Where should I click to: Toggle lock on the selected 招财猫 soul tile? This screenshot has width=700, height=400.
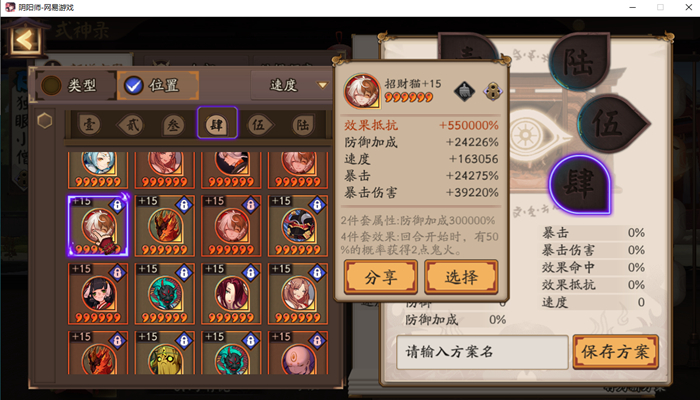[x=117, y=205]
